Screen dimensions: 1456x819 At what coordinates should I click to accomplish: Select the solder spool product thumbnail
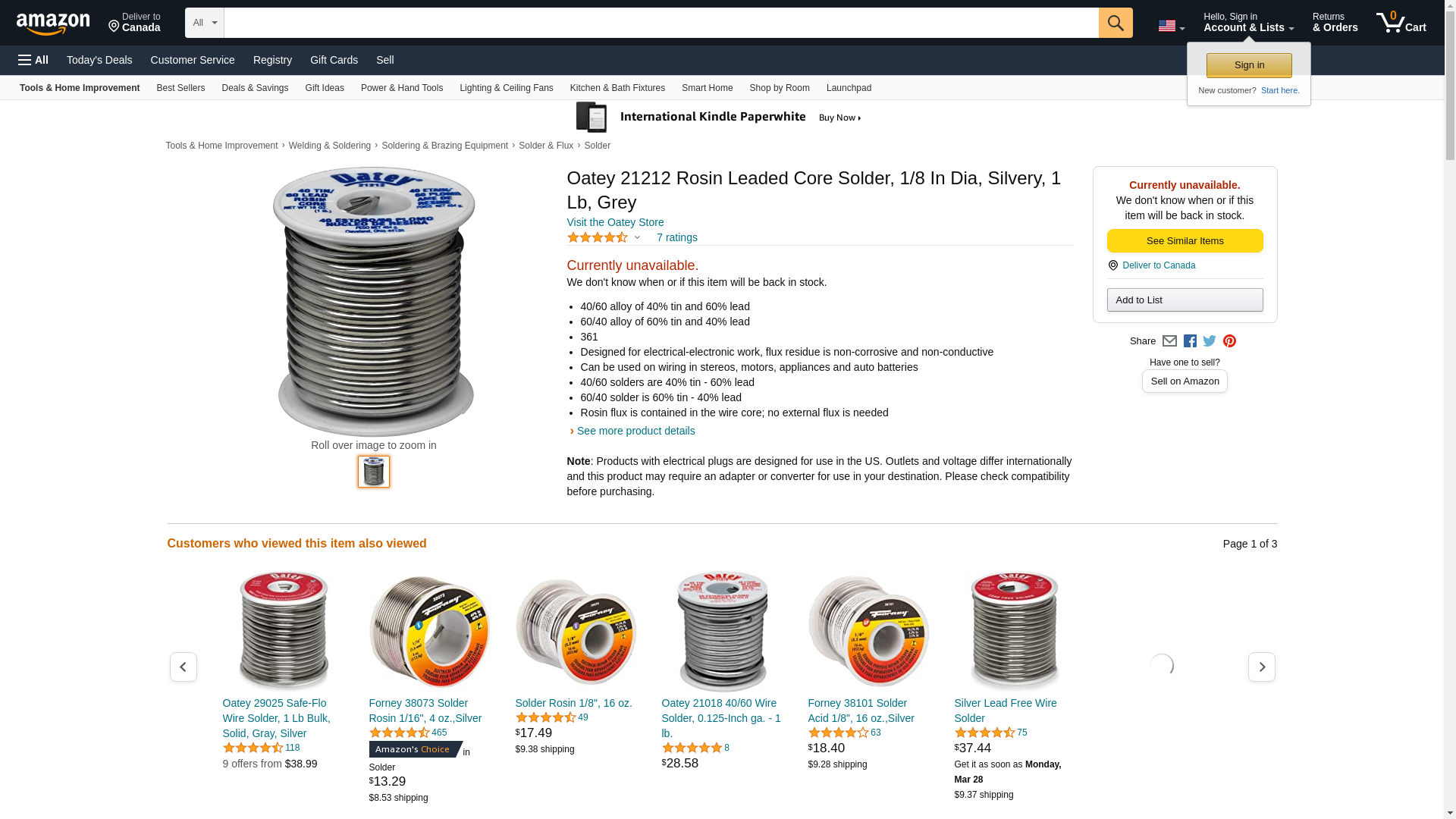coord(374,472)
